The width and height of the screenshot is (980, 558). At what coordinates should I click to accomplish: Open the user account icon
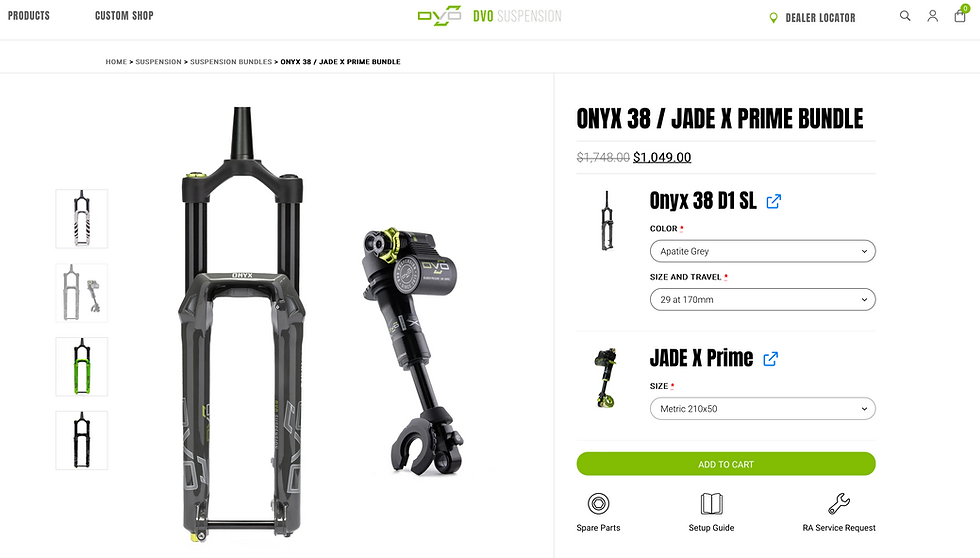click(x=932, y=16)
